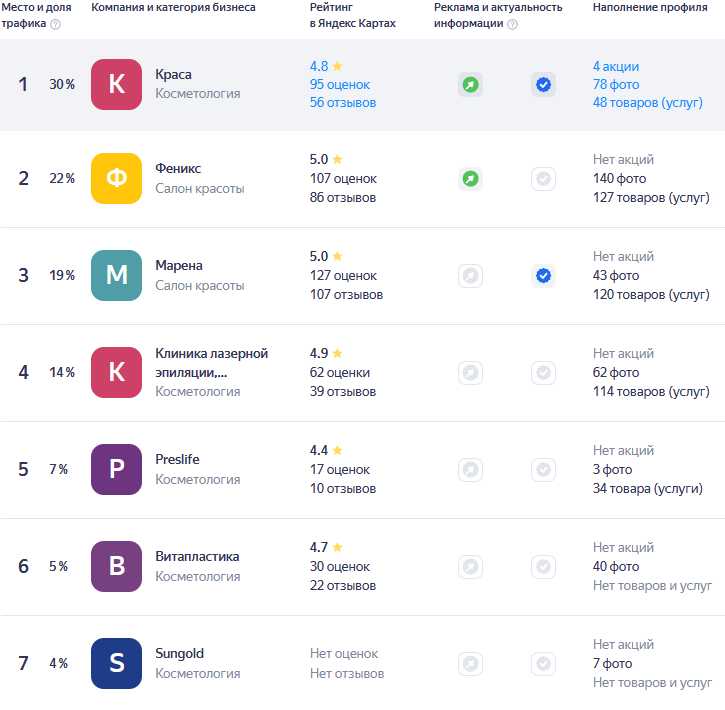Click the grey verified badge for Preslife

(543, 470)
